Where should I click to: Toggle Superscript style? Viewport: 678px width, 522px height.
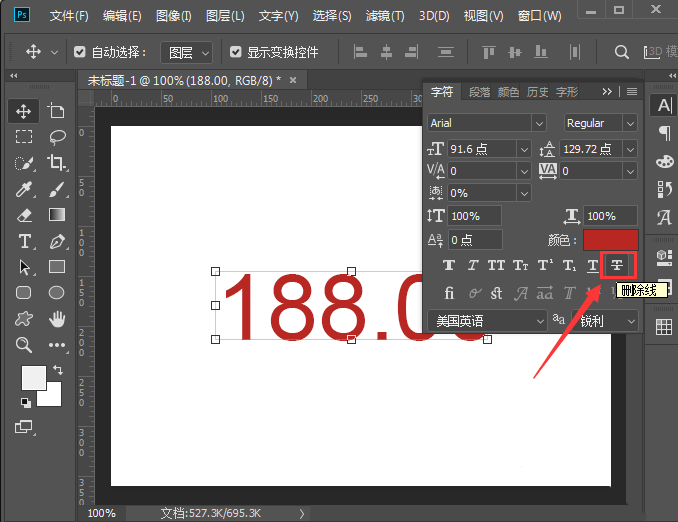click(x=545, y=265)
